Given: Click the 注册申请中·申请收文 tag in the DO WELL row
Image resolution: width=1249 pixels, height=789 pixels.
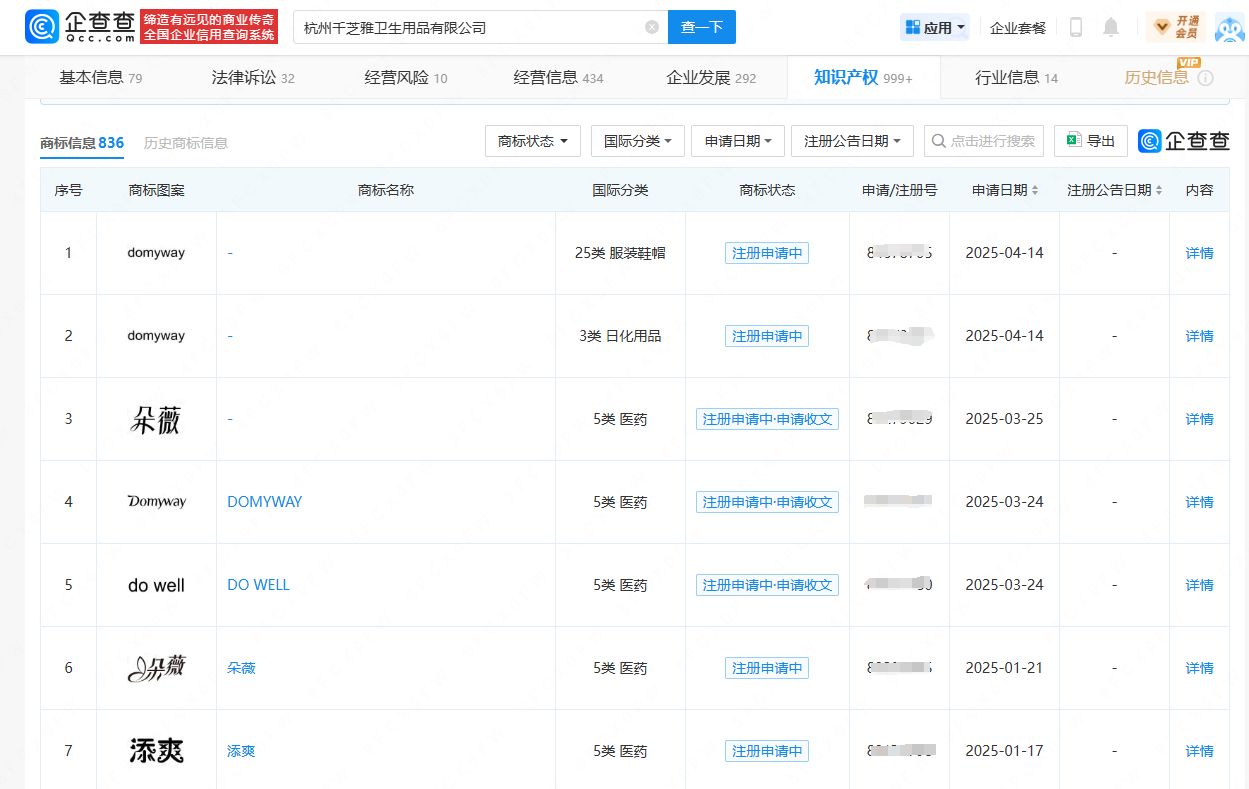Looking at the screenshot, I should (x=767, y=585).
